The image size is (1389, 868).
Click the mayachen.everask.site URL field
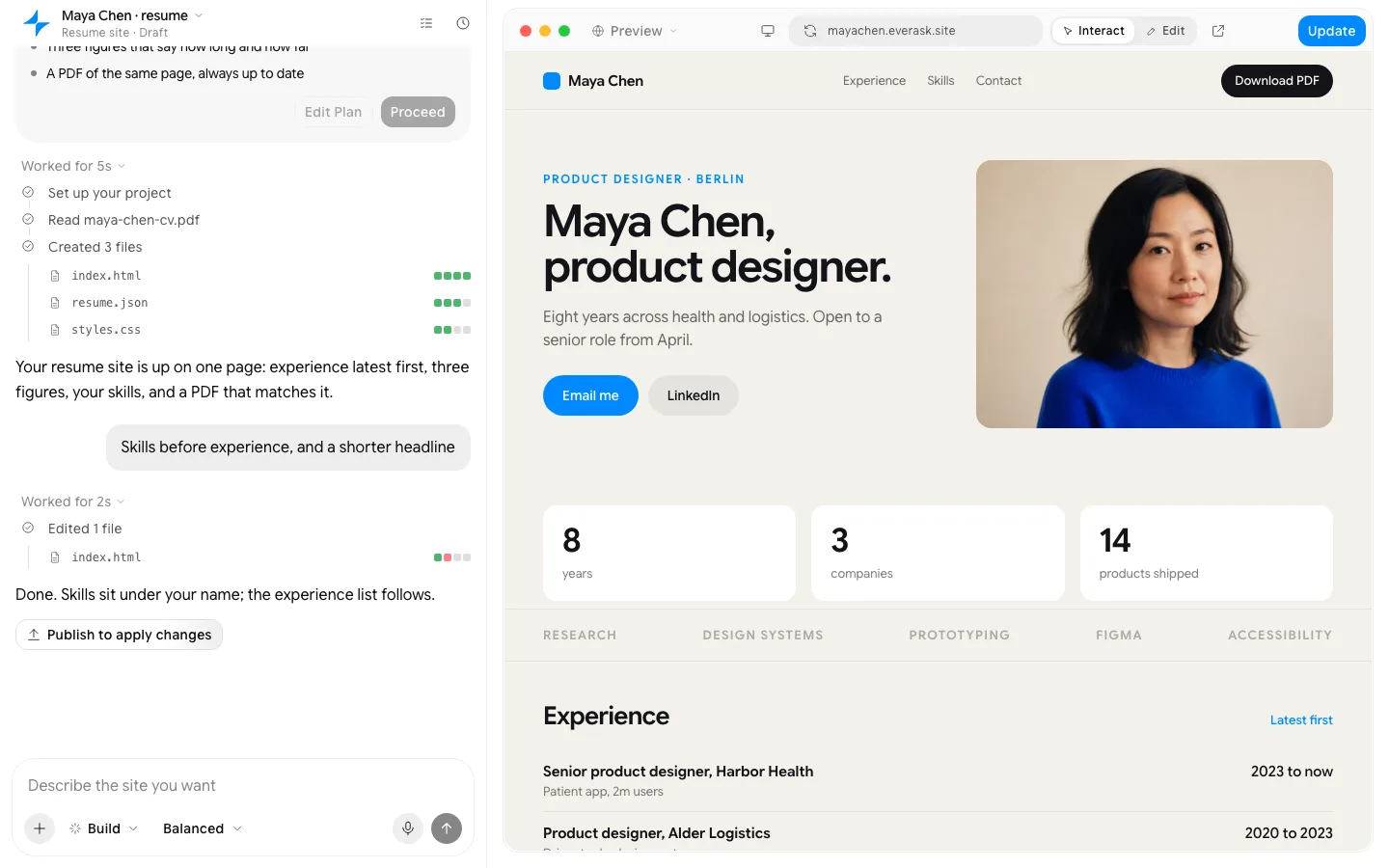tap(915, 31)
